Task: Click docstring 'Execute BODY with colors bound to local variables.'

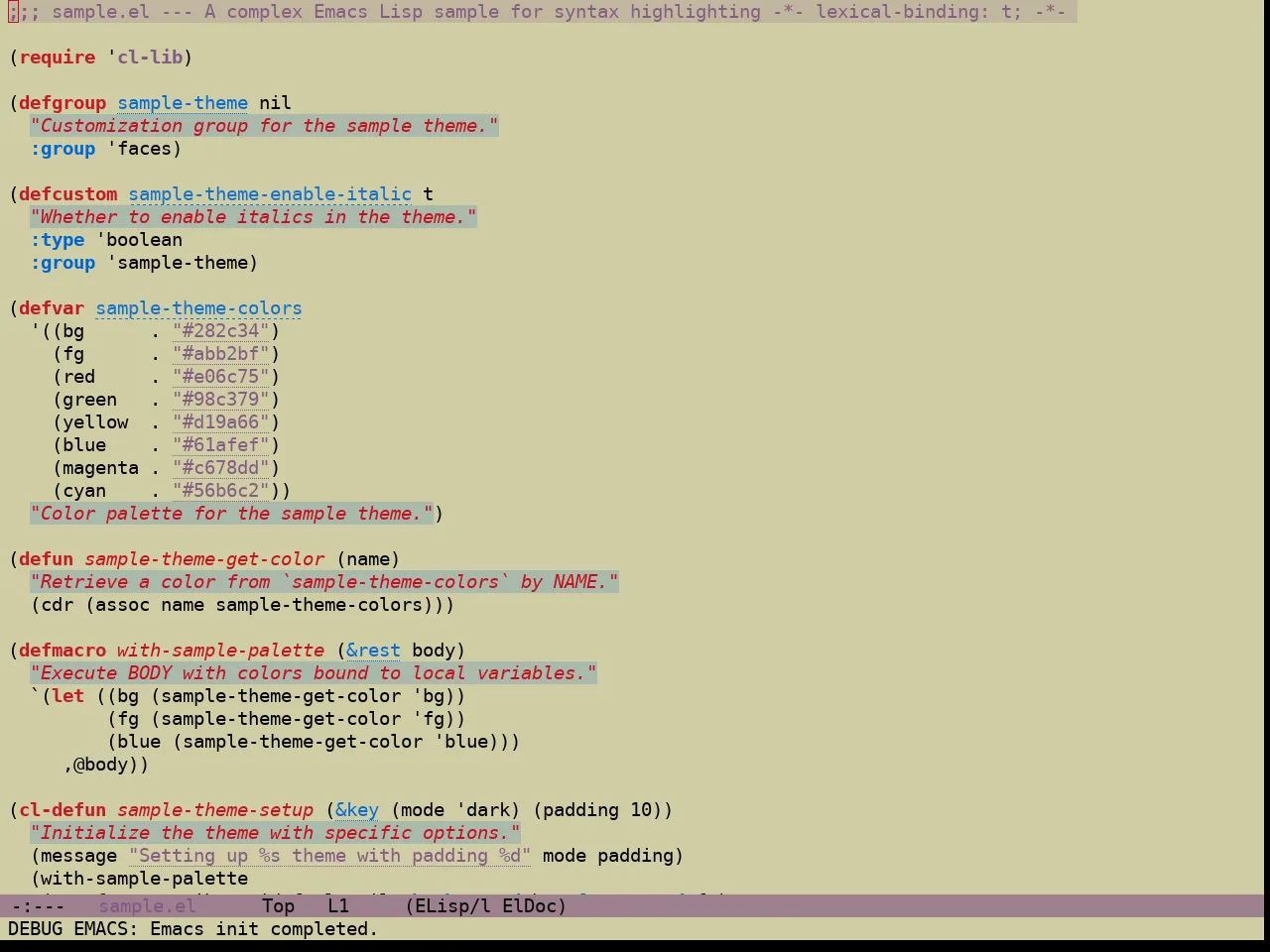Action: pyautogui.click(x=314, y=673)
